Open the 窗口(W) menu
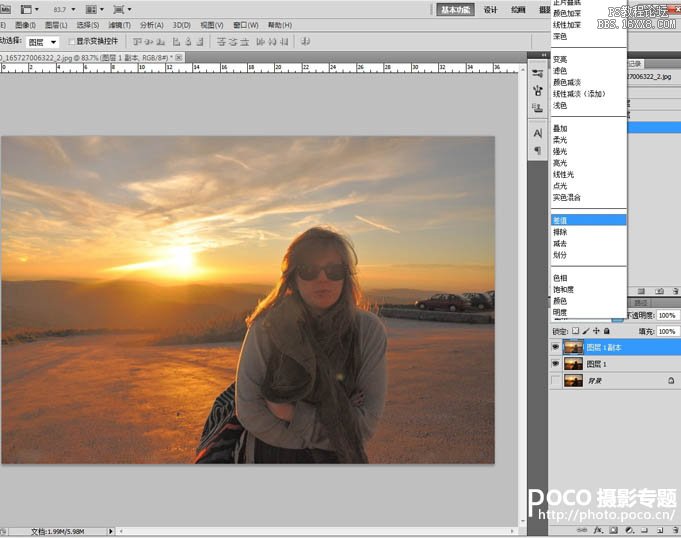 [246, 25]
